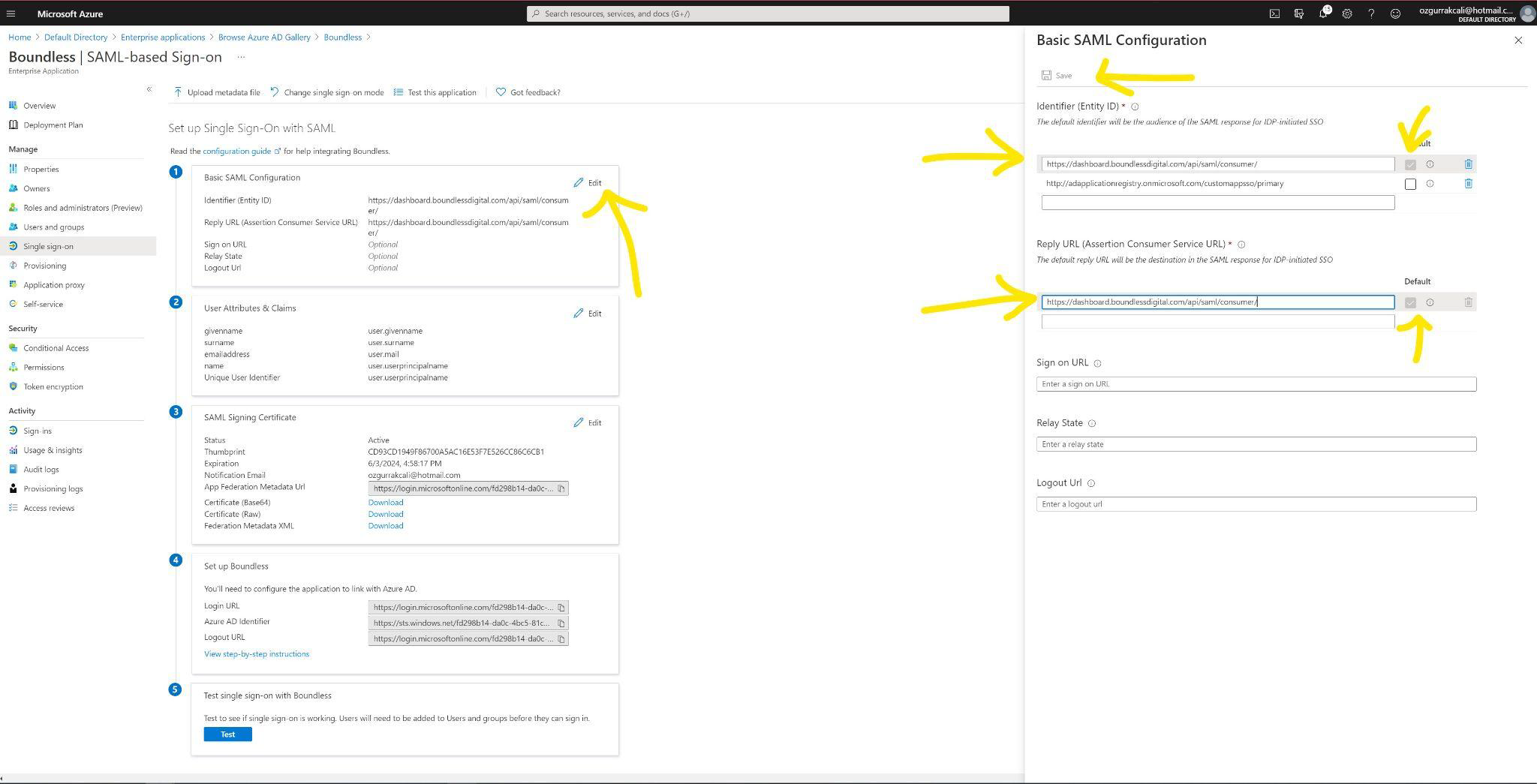1537x784 pixels.
Task: Collapse the left navigation pane
Action: (149, 89)
